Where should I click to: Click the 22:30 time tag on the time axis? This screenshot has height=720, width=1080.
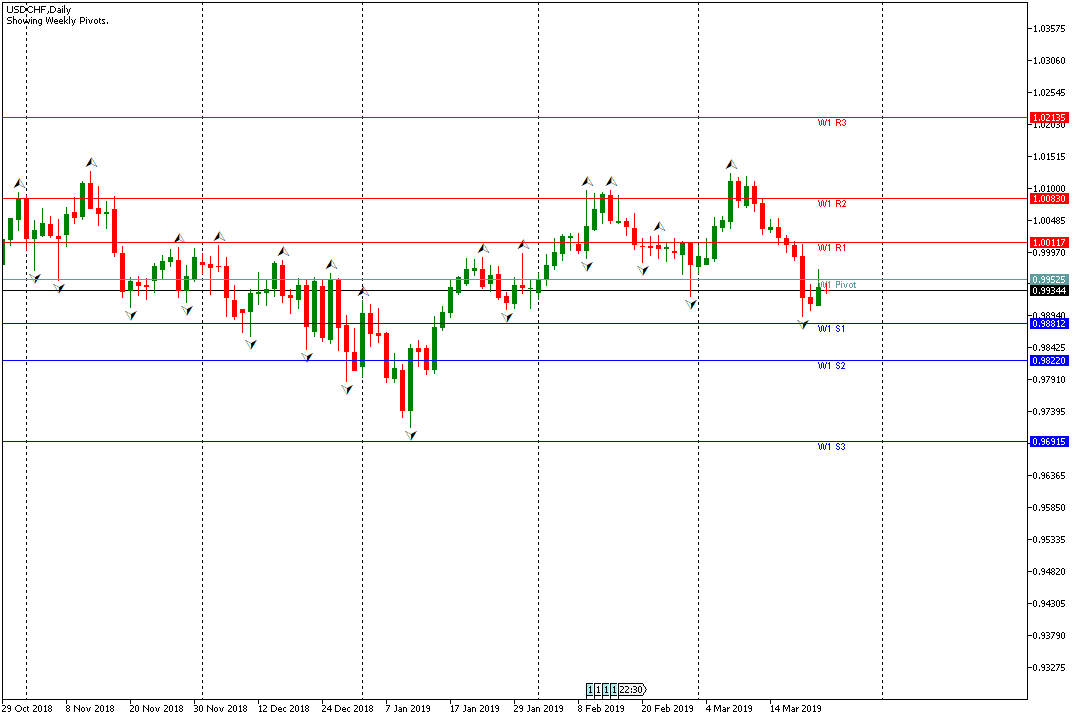click(631, 689)
